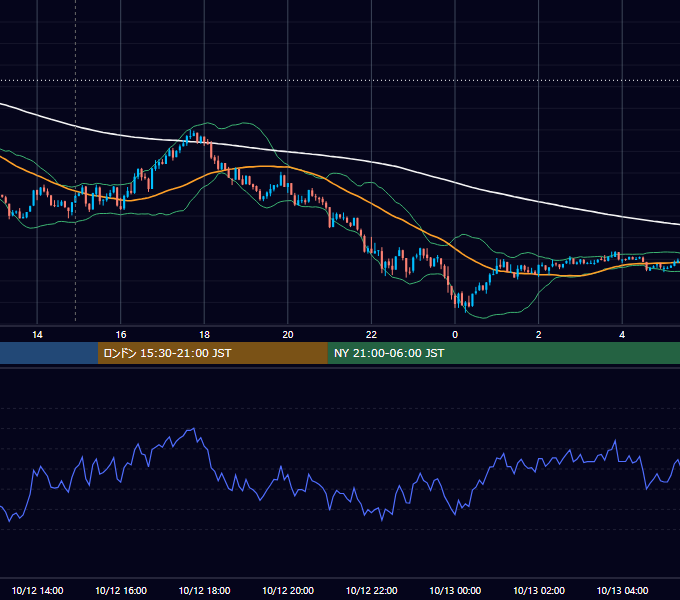
Task: Click the London session band 15:30-21:00 JST
Action: pos(212,353)
